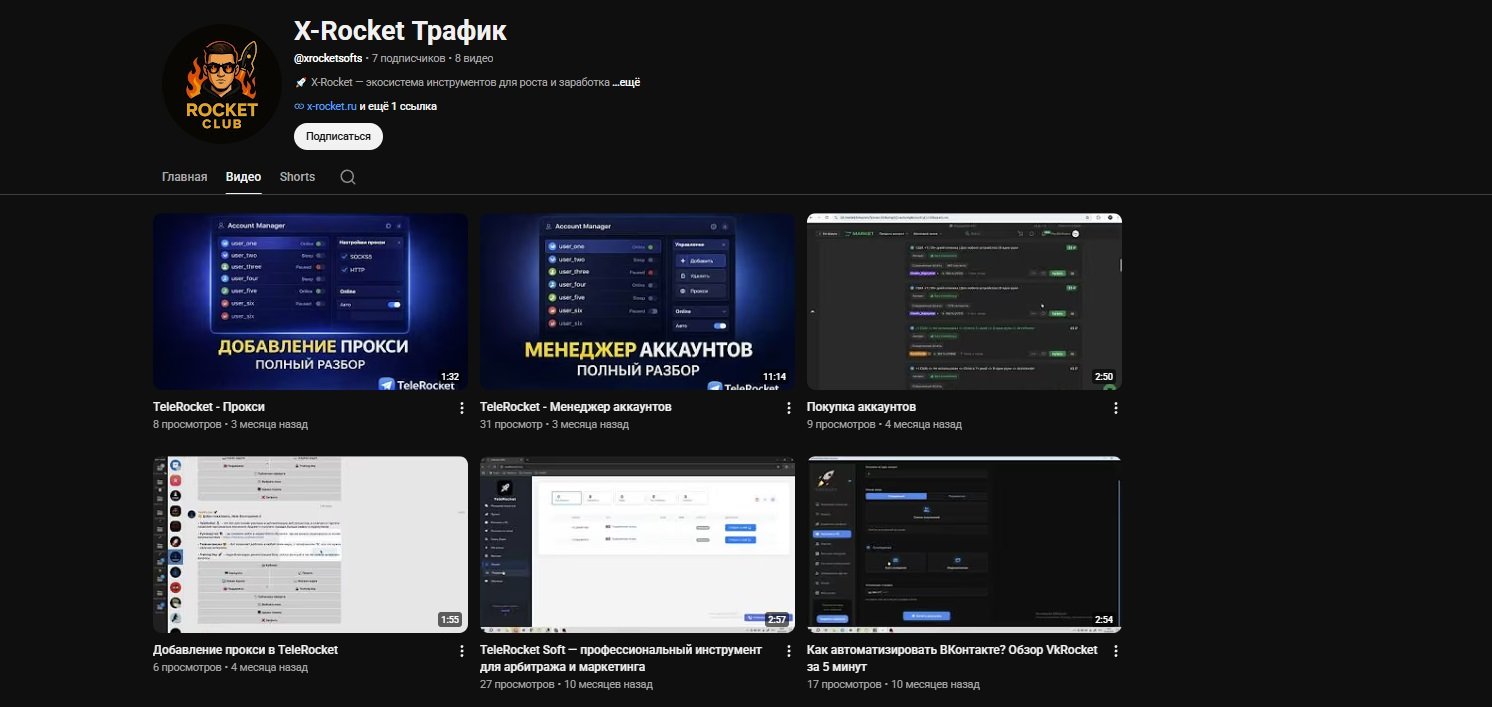The image size is (1492, 707).
Task: Open more options for Покупка аккаунтов video
Action: tap(1115, 408)
